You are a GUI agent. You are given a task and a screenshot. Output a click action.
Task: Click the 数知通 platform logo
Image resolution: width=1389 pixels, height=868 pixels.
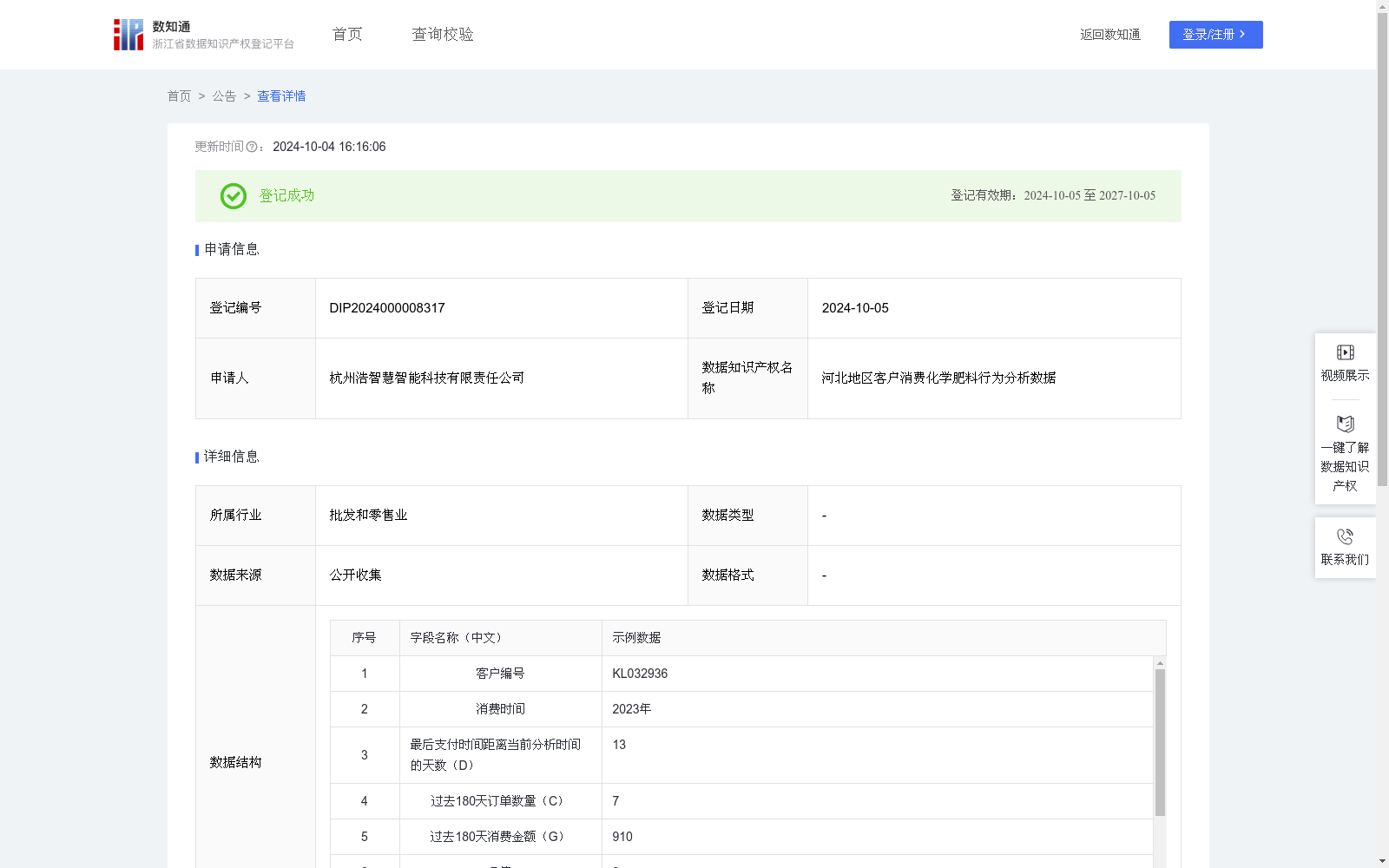(203, 35)
